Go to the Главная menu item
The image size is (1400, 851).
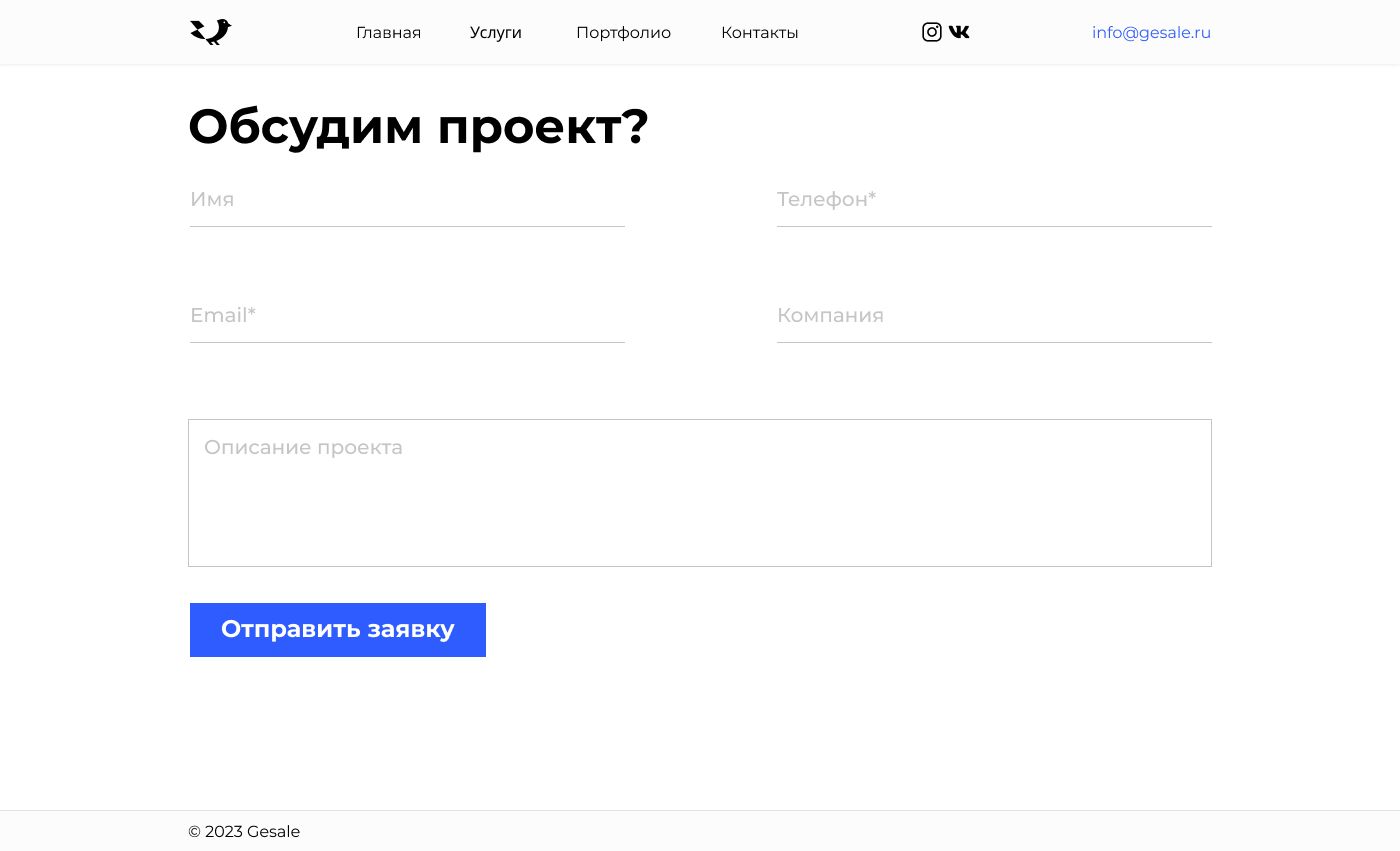[x=388, y=33]
